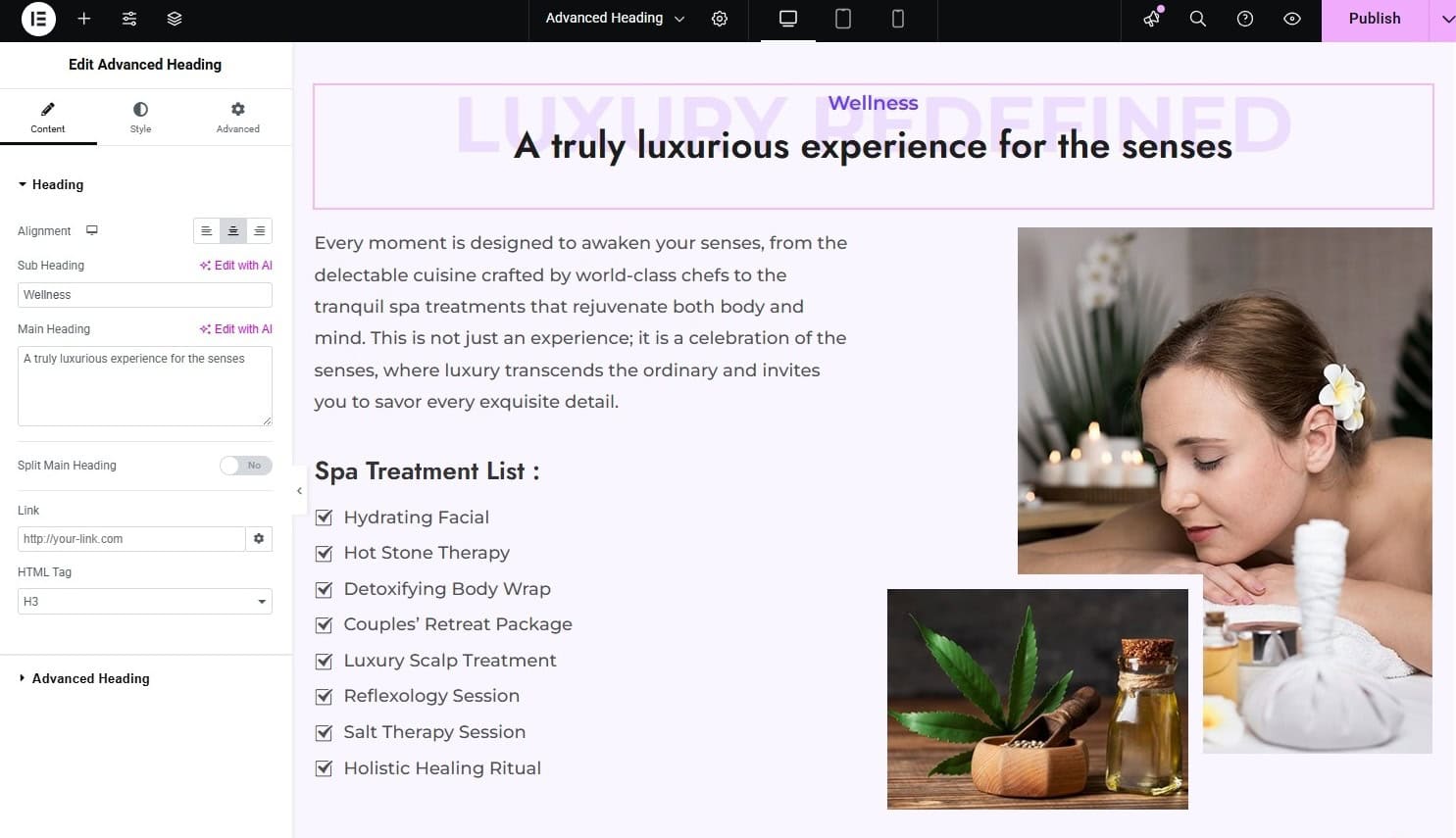
Task: Align heading center
Action: pyautogui.click(x=233, y=231)
